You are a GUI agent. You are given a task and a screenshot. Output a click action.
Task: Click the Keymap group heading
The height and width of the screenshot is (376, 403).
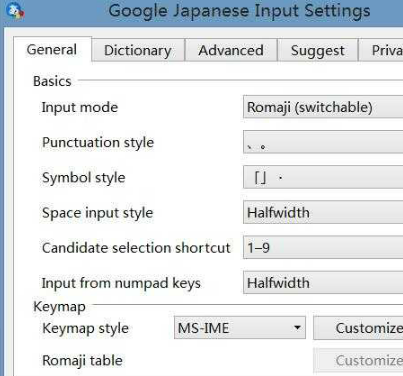click(59, 306)
